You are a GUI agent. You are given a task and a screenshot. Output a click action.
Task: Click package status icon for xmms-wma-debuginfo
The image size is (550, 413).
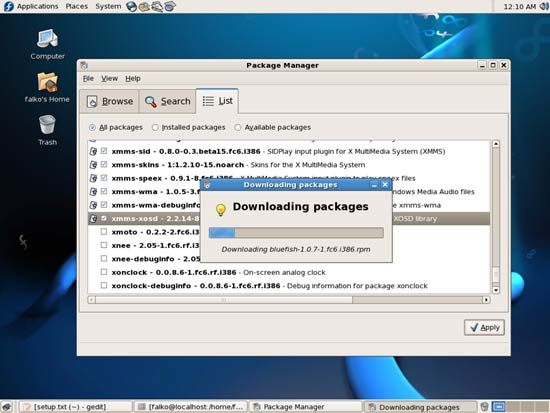pyautogui.click(x=93, y=205)
